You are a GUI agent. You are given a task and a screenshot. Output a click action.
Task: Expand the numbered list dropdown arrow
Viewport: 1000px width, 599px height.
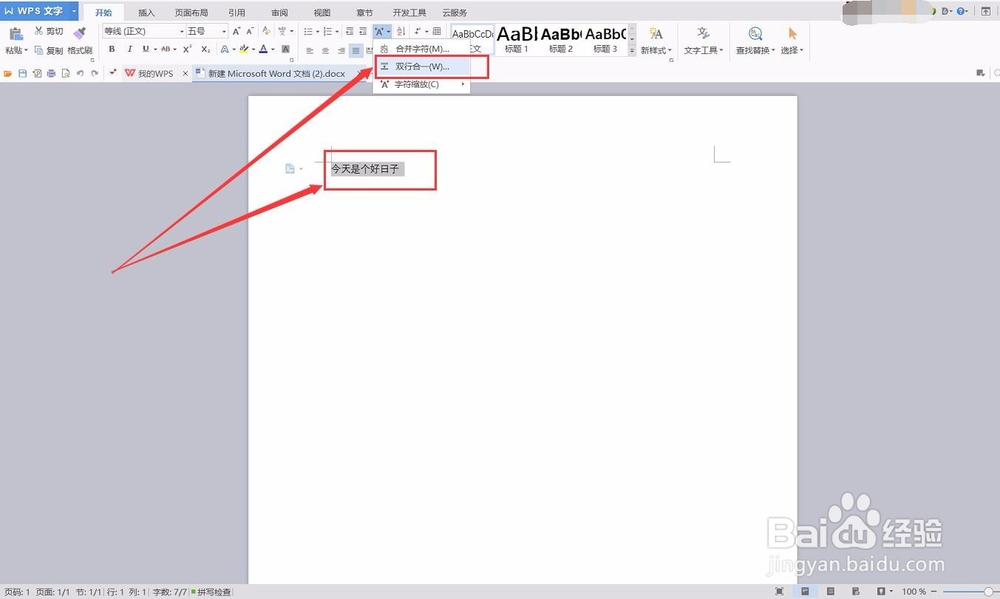tap(336, 31)
